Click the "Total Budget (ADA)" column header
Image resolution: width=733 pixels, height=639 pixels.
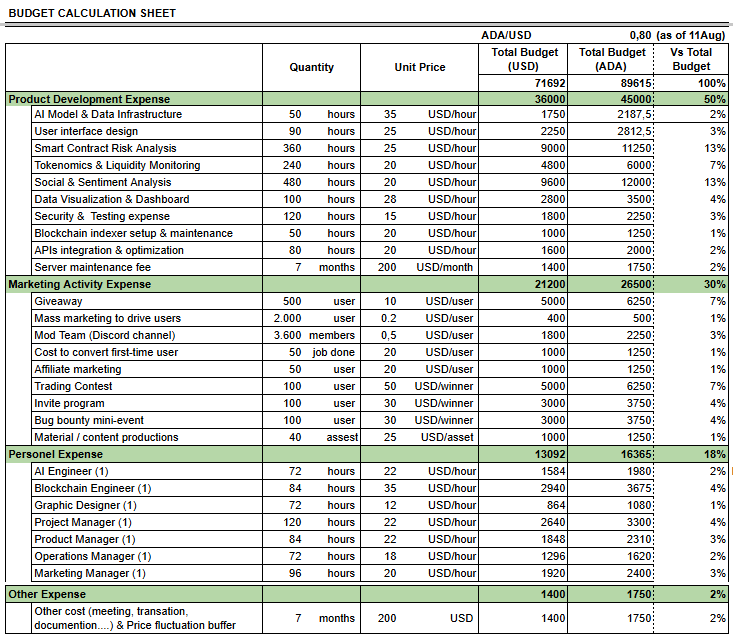click(x=612, y=59)
